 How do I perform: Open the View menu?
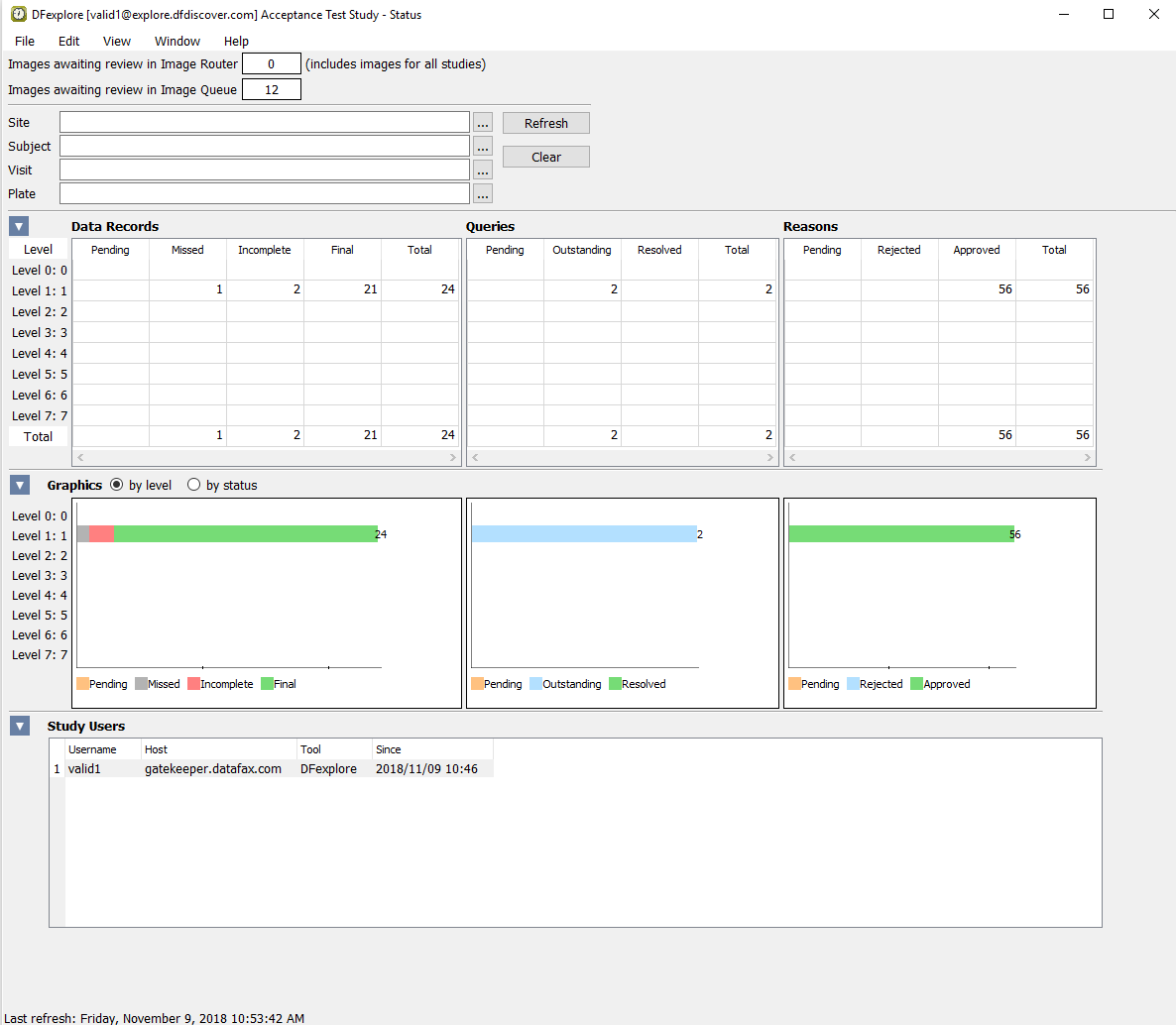tap(117, 41)
